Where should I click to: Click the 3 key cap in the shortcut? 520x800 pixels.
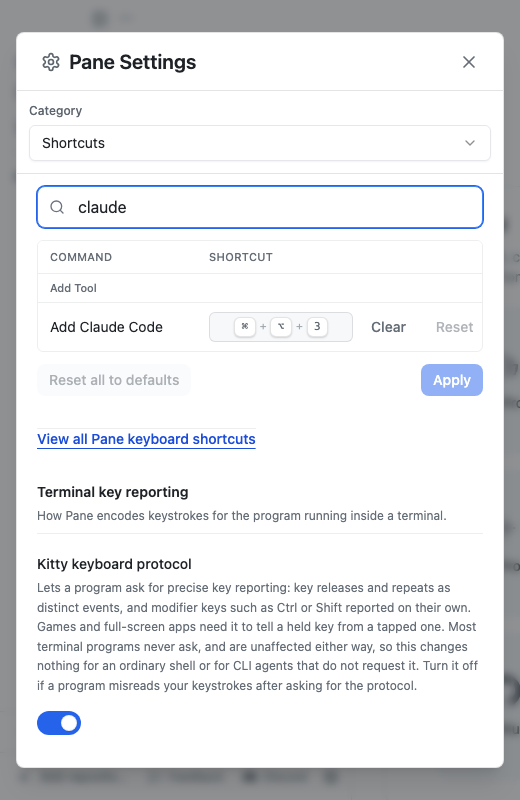[x=317, y=327]
